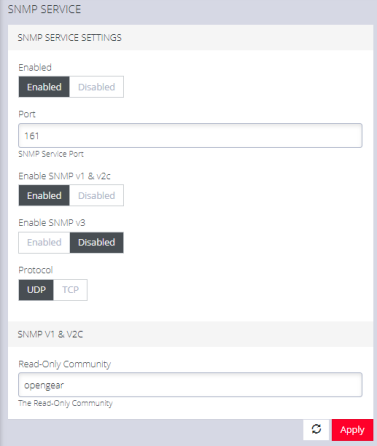Select Disabled for SNMP v3
Image resolution: width=377 pixels, height=446 pixels.
pyautogui.click(x=97, y=242)
